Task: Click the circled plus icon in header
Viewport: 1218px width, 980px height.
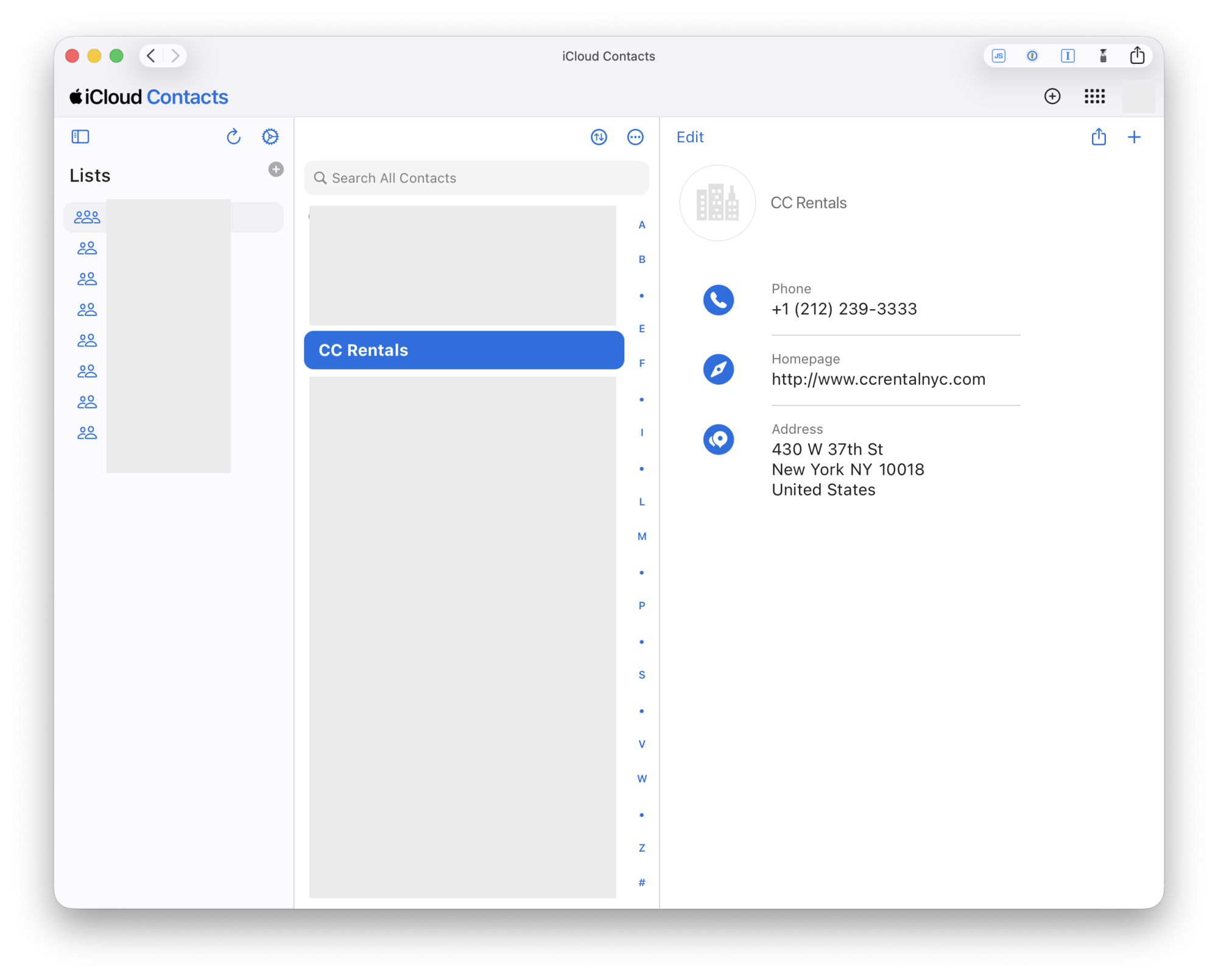Action: click(x=1052, y=96)
